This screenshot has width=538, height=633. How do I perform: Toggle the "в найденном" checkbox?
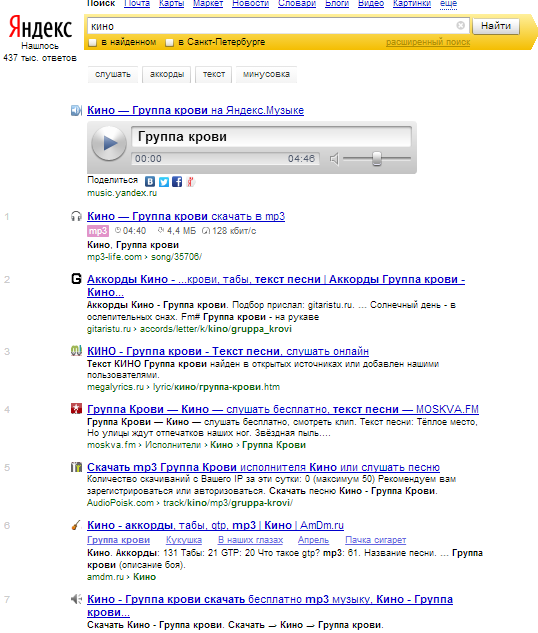pyautogui.click(x=92, y=42)
